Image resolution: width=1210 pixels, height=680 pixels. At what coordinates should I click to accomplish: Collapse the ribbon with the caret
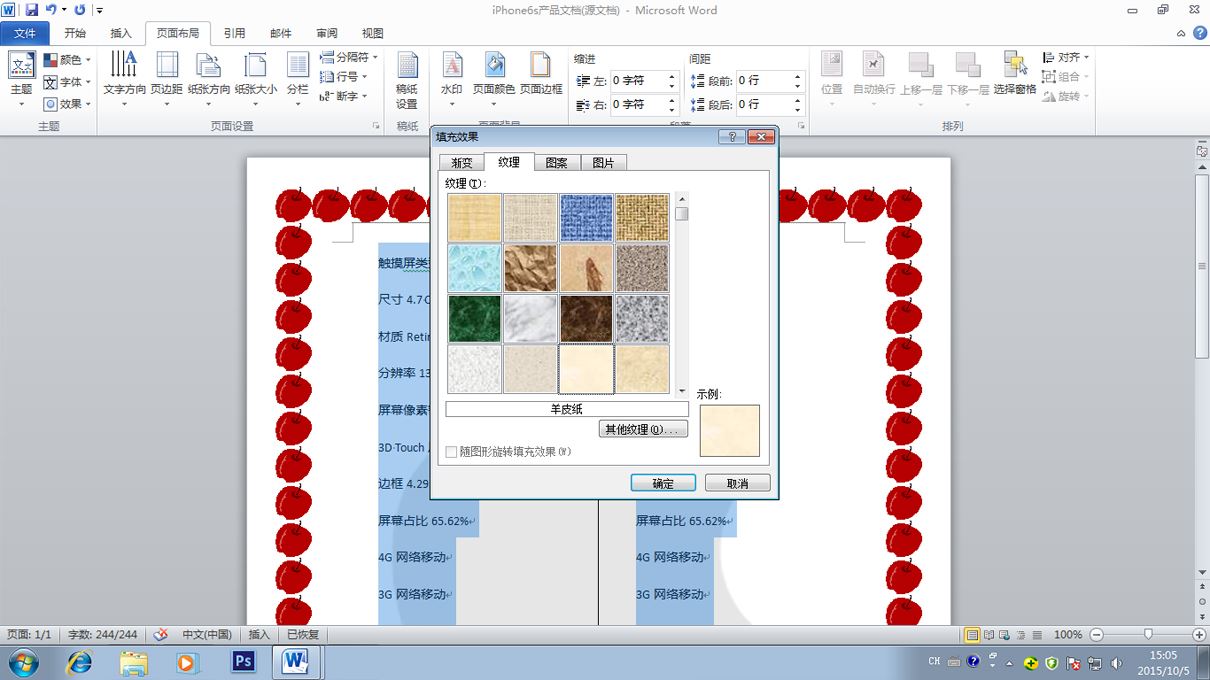click(1180, 33)
